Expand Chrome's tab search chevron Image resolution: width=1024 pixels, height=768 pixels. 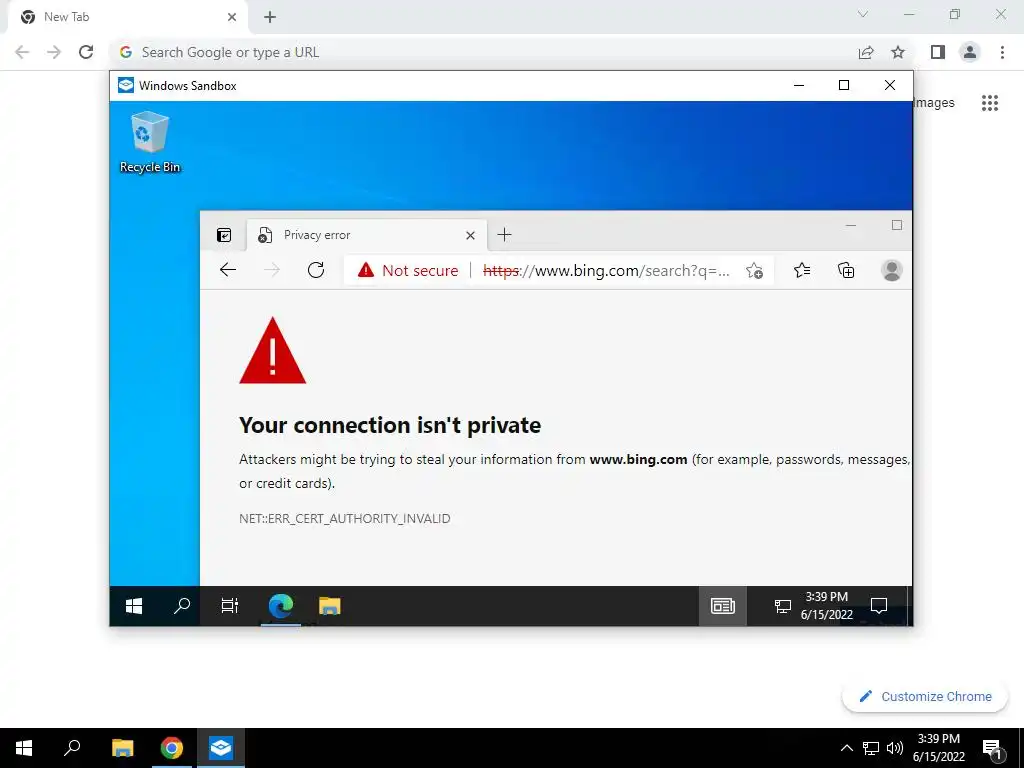click(863, 14)
